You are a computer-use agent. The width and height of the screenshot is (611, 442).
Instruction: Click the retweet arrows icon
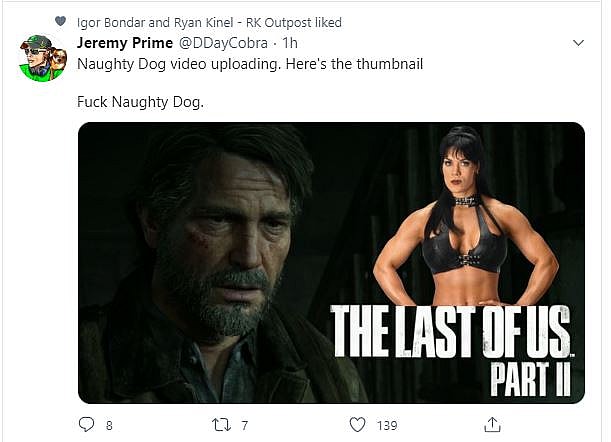pos(223,425)
